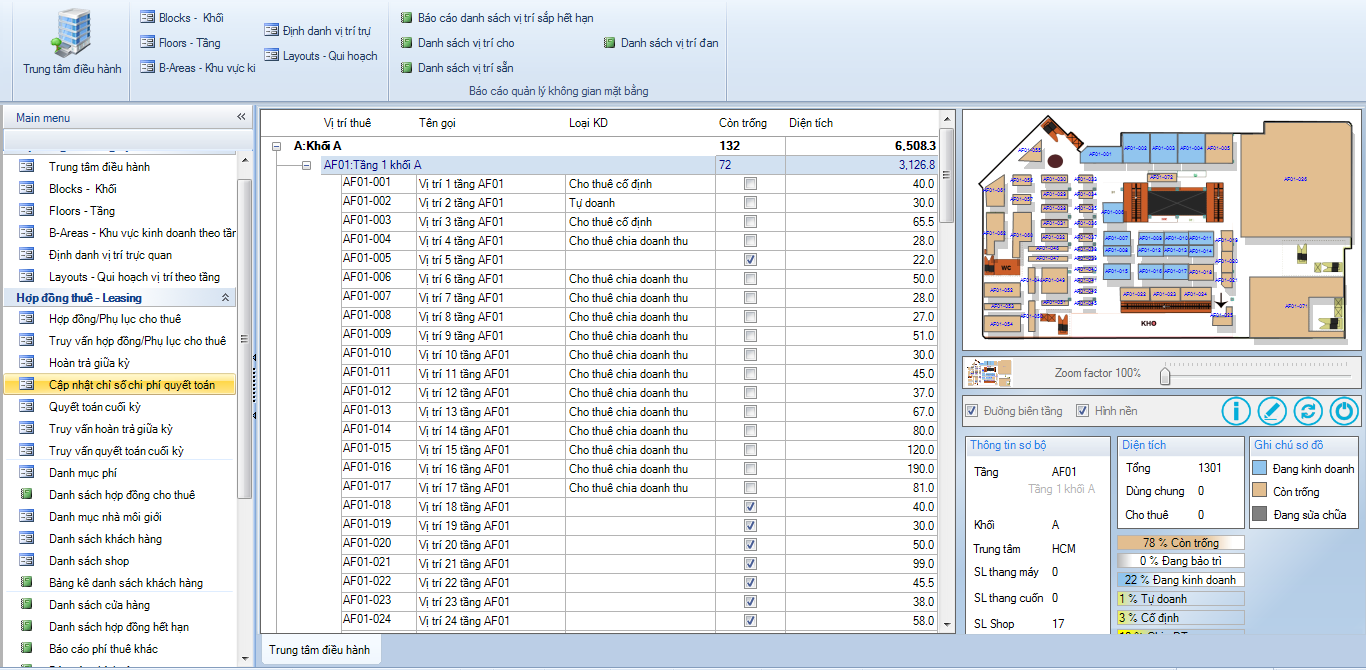Open Danh sách hợp đồng cho thuê report
Viewport: 1366px width, 670px height.
(x=122, y=495)
